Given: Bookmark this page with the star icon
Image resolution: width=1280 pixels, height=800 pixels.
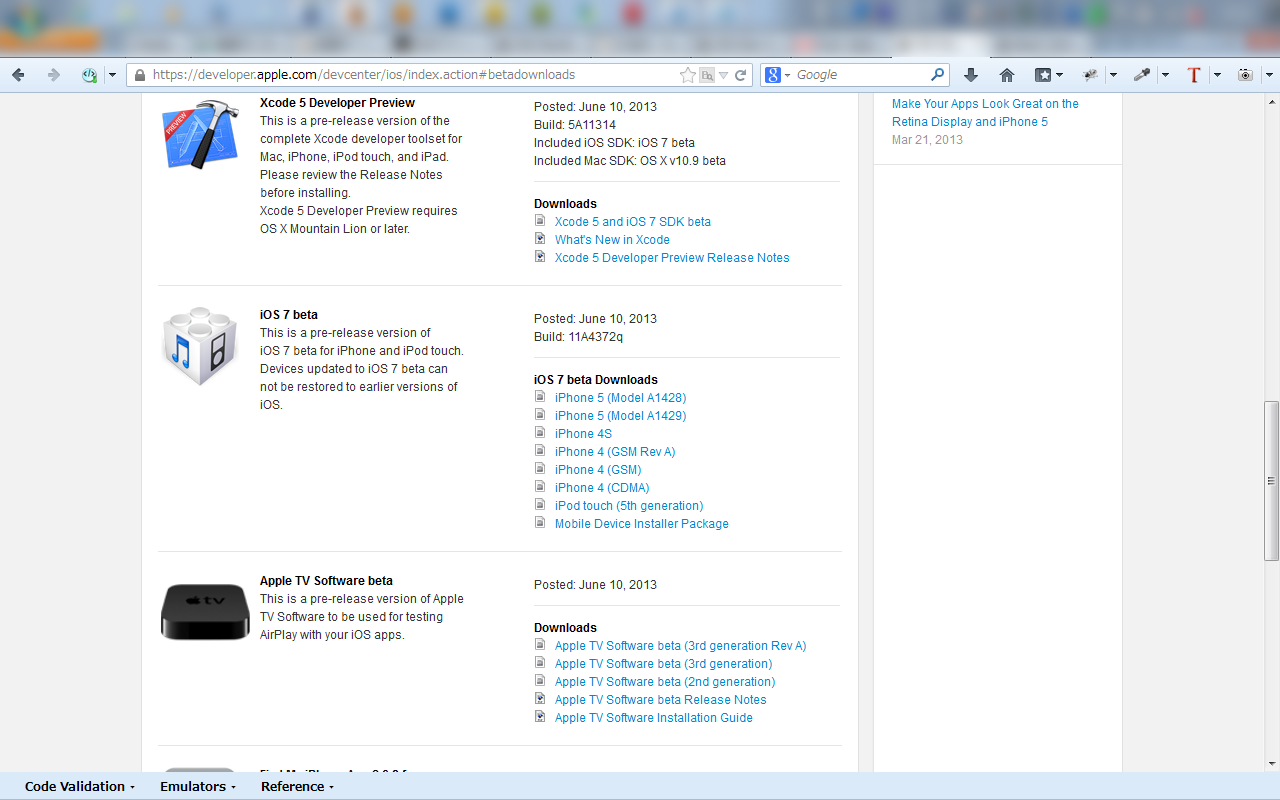Looking at the screenshot, I should point(688,75).
